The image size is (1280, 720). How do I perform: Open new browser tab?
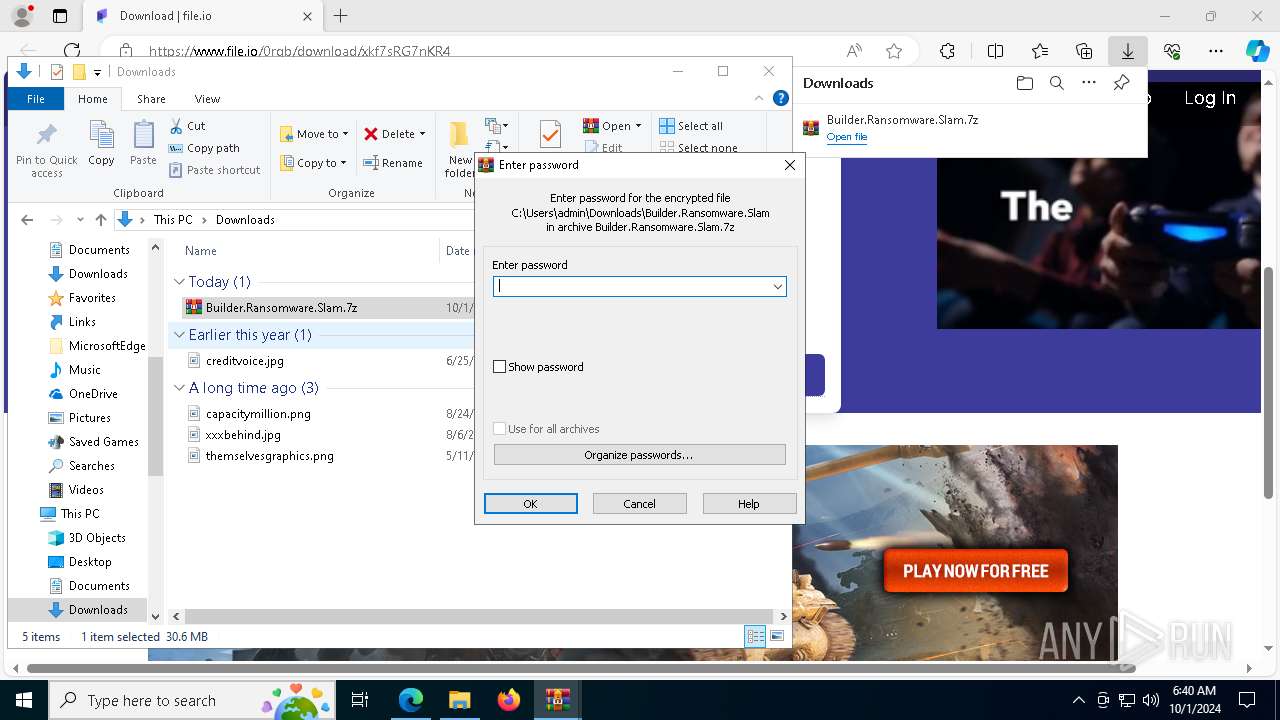coord(340,16)
